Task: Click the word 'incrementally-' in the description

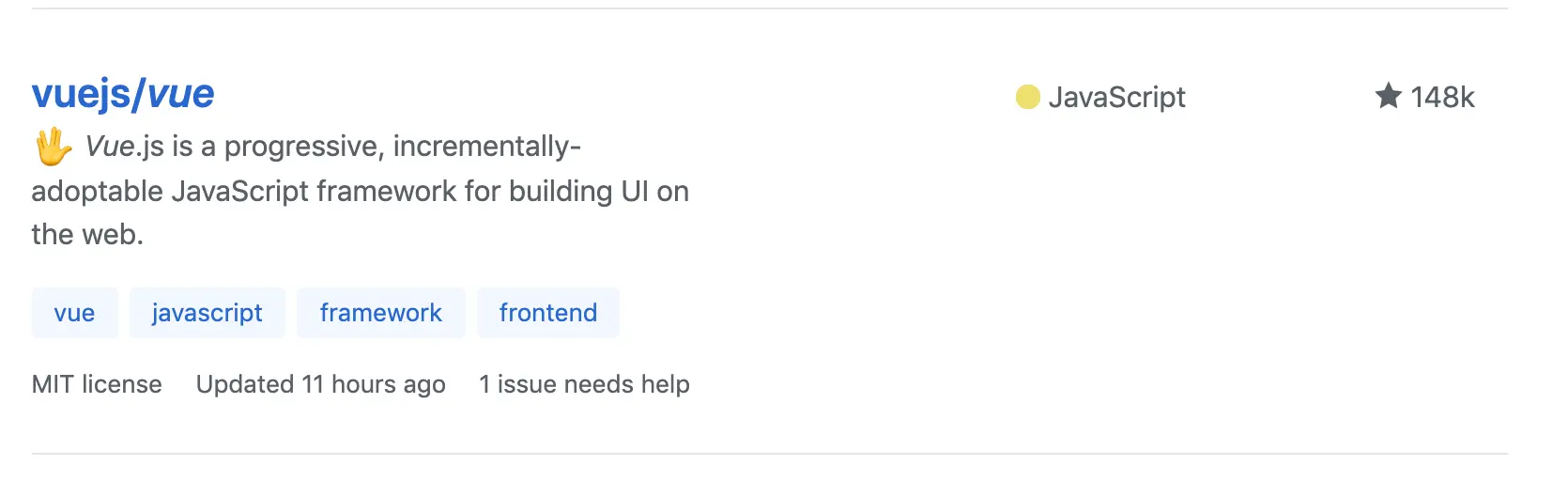Action: coord(487,147)
